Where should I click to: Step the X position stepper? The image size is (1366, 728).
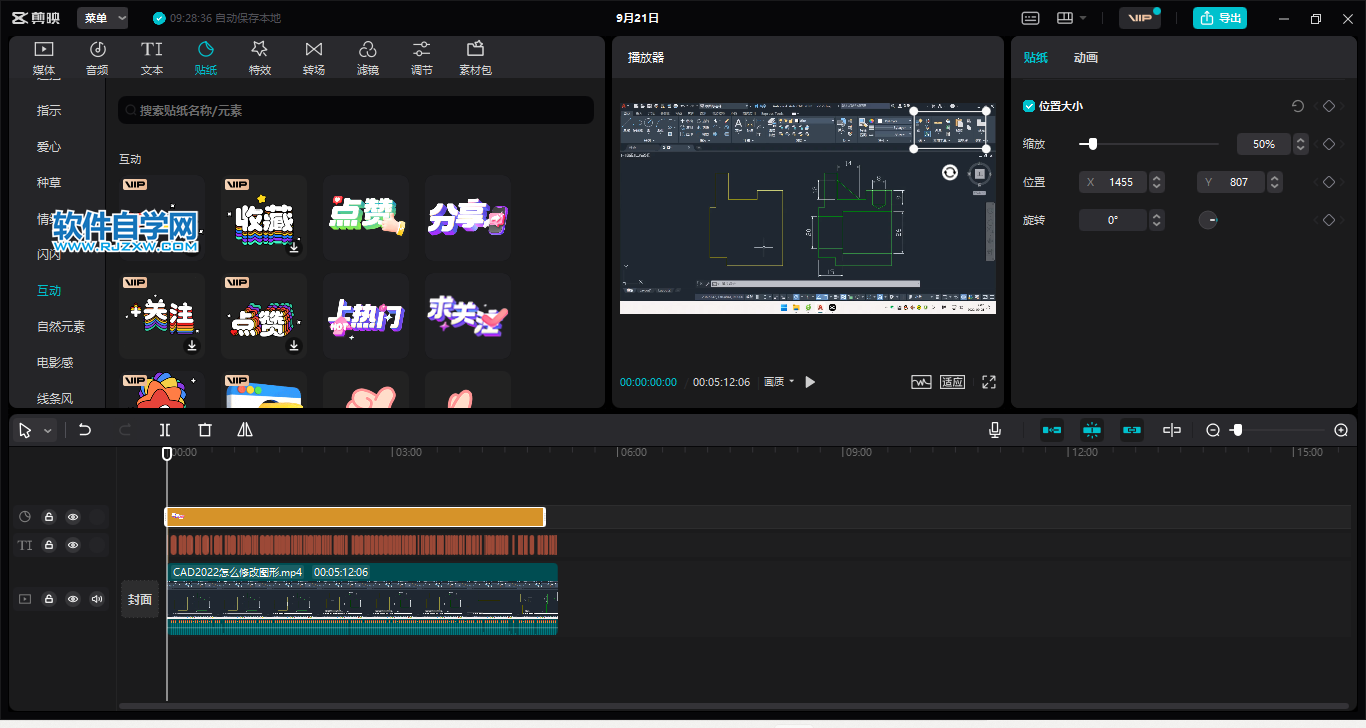click(x=1157, y=182)
